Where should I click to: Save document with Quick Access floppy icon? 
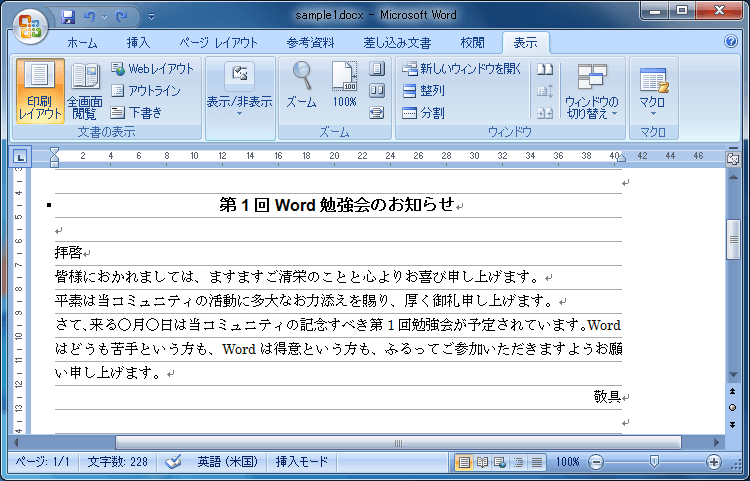(x=68, y=17)
